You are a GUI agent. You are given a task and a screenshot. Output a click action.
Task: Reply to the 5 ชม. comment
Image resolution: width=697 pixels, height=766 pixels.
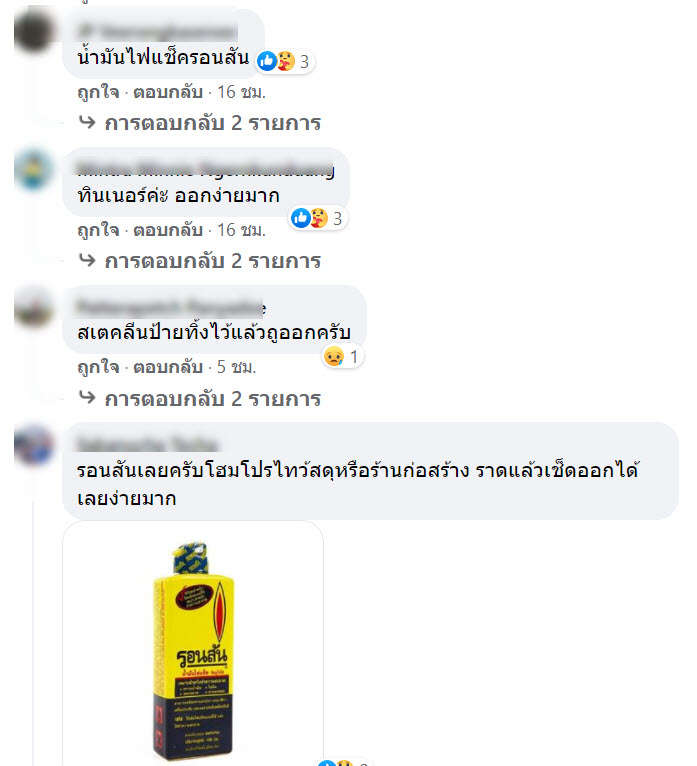168,367
